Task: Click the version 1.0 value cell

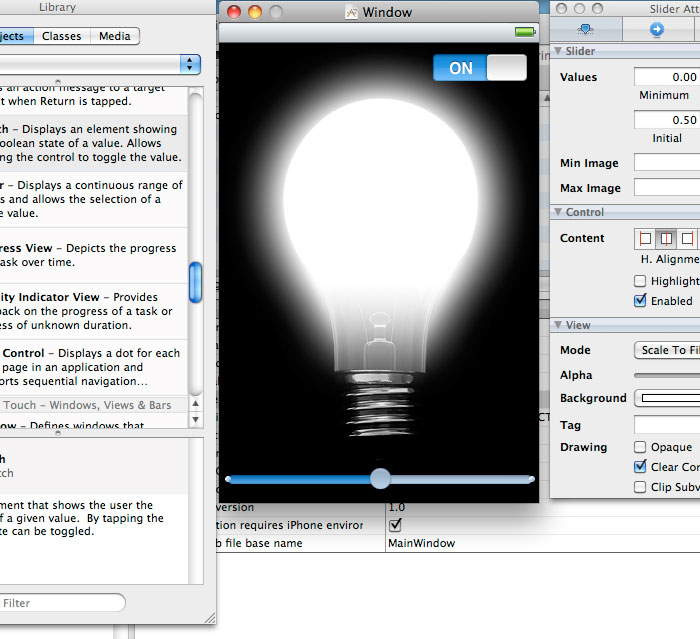Action: [542, 508]
